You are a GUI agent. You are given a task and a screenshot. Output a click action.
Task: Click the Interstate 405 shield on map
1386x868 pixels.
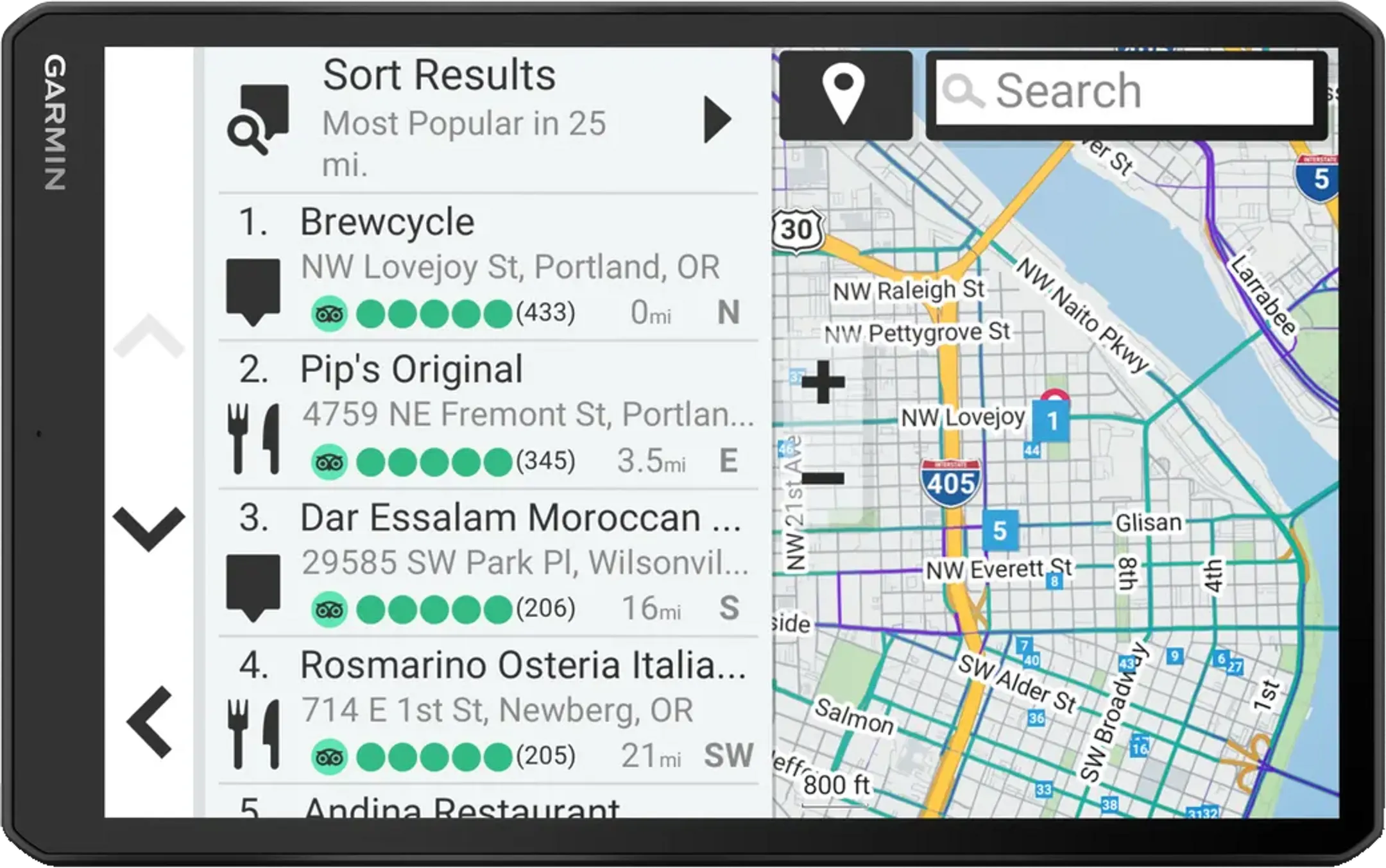point(950,482)
